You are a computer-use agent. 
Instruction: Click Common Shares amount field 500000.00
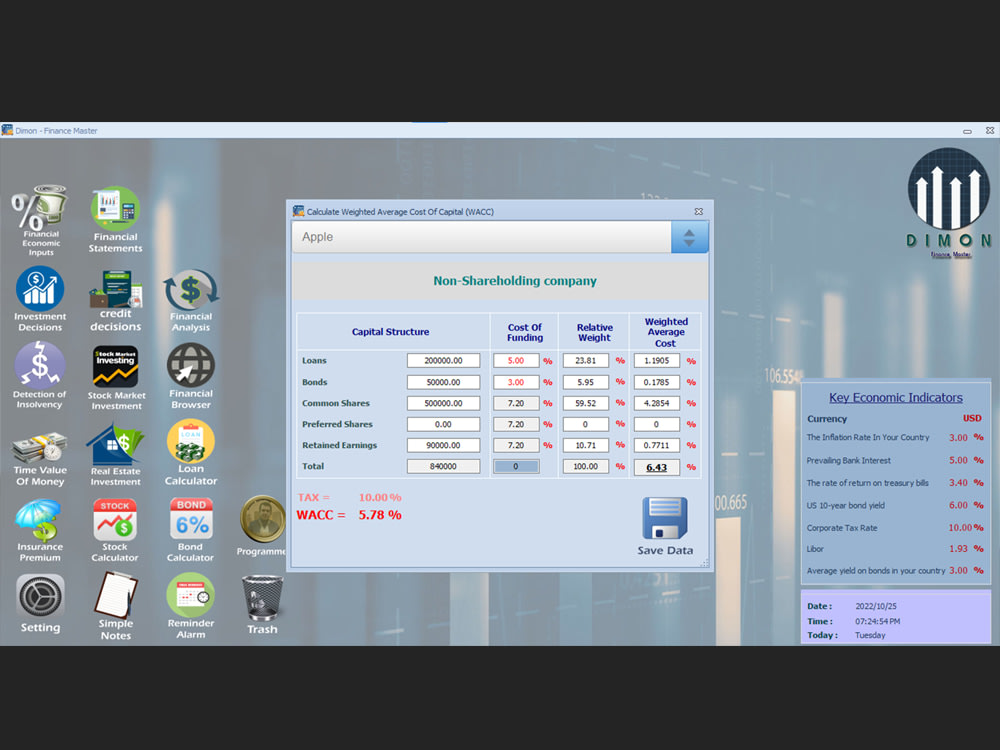443,403
